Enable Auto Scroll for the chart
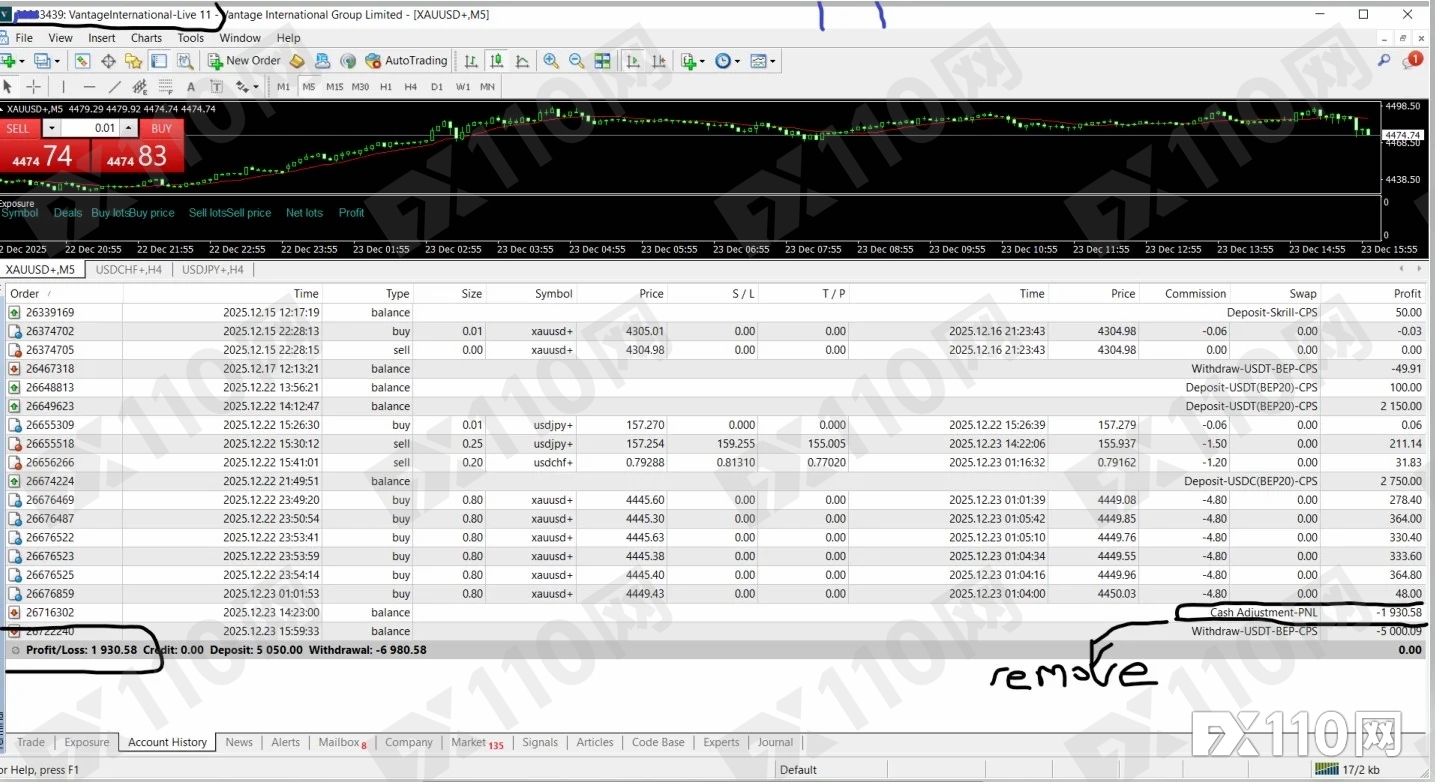This screenshot has height=782, width=1435. (634, 61)
